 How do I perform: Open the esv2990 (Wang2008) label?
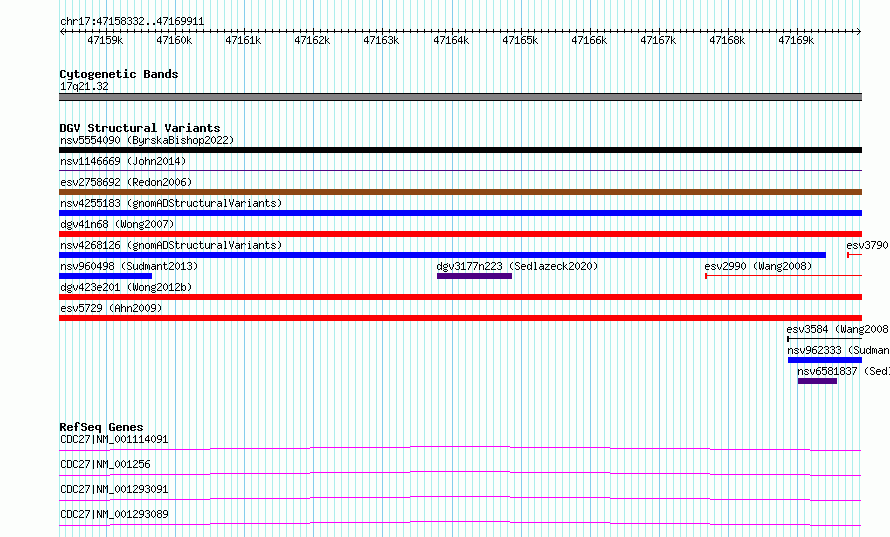pos(758,266)
